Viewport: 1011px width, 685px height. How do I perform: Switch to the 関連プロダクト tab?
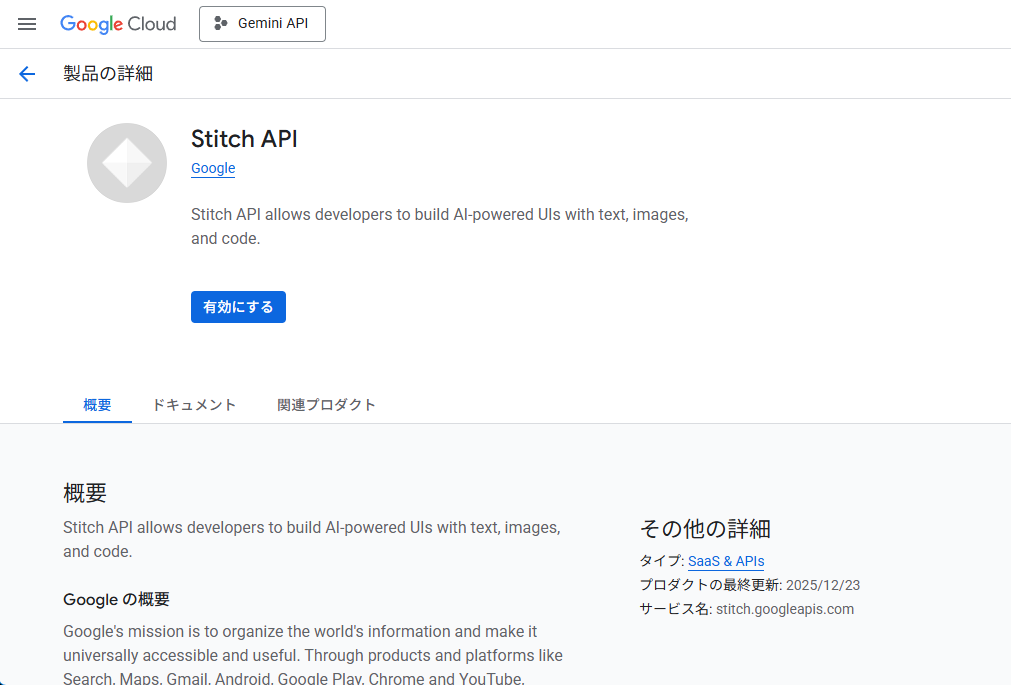point(326,405)
